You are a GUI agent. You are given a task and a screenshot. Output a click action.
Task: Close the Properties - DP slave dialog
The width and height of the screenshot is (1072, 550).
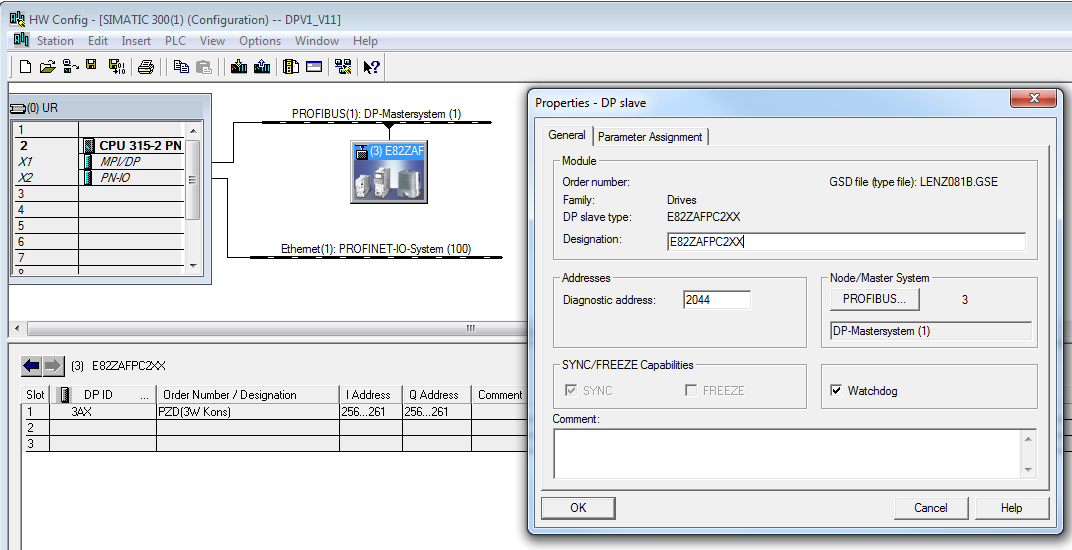coord(1034,99)
